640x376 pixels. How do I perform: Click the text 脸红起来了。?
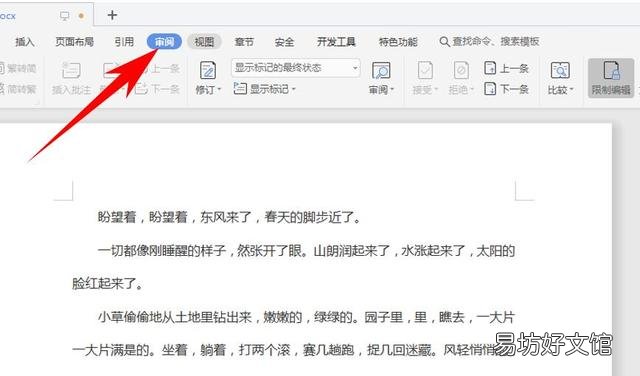107,283
